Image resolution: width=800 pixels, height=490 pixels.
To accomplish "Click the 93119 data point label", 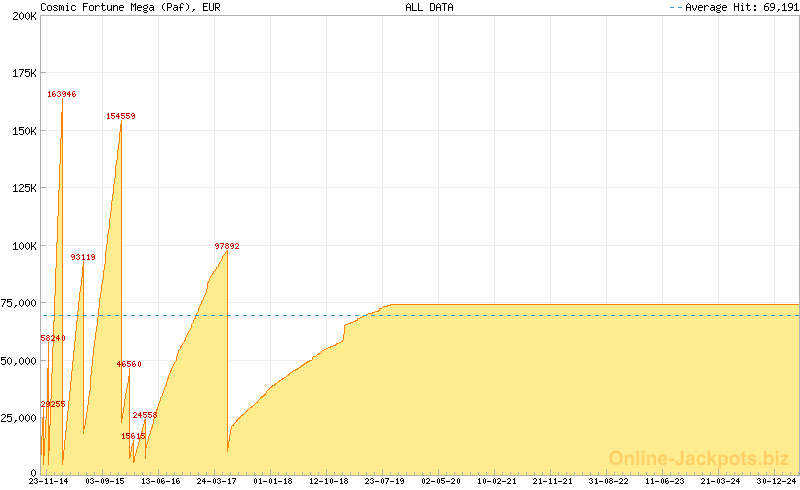I will [83, 257].
